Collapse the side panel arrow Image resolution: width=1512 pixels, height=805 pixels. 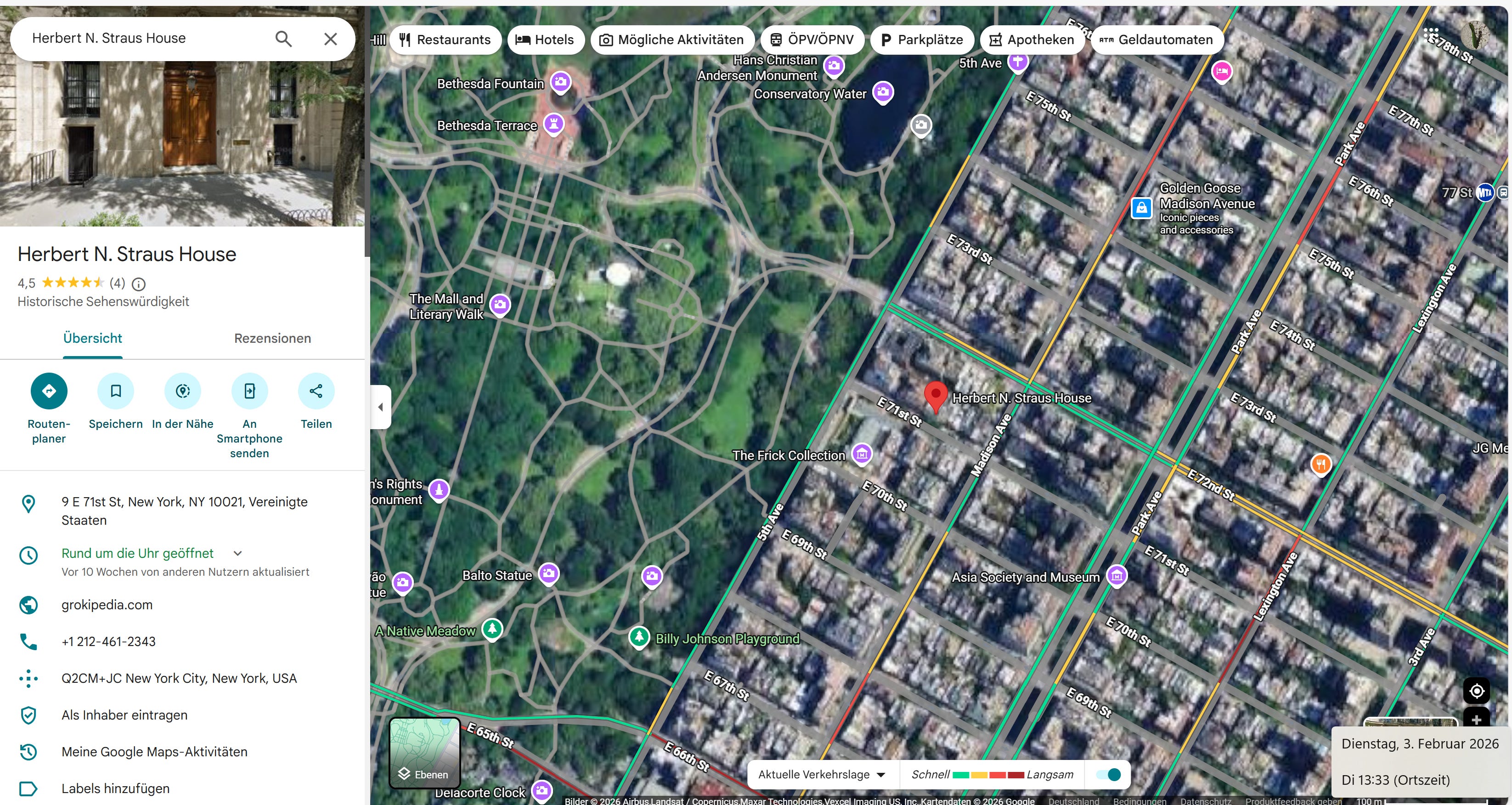click(380, 407)
